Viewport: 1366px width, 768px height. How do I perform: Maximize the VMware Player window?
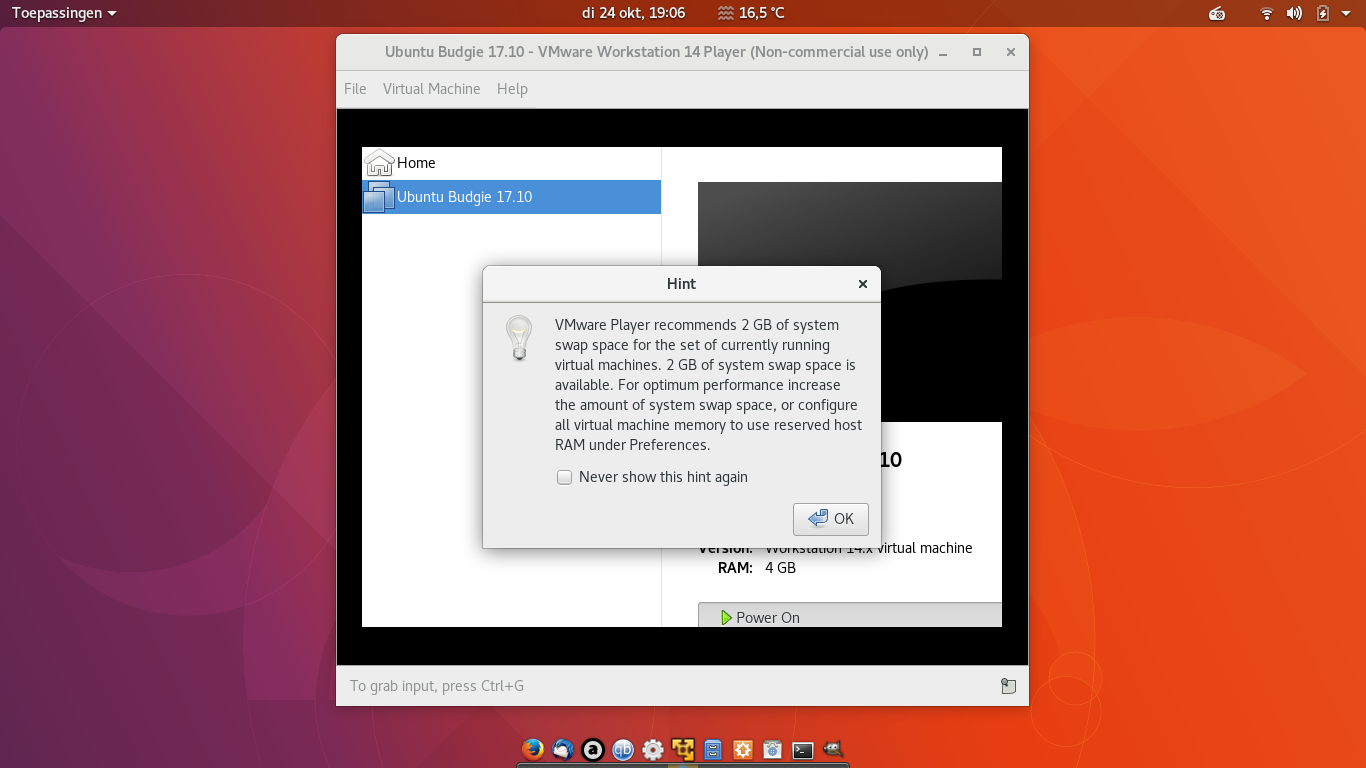tap(977, 52)
